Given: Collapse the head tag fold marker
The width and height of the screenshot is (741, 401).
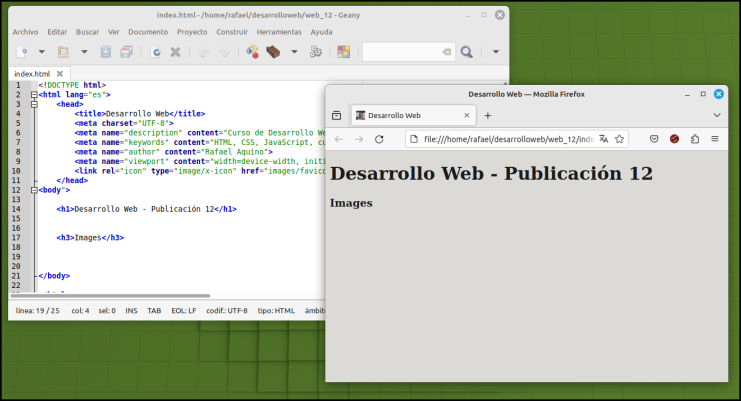Looking at the screenshot, I should point(34,104).
